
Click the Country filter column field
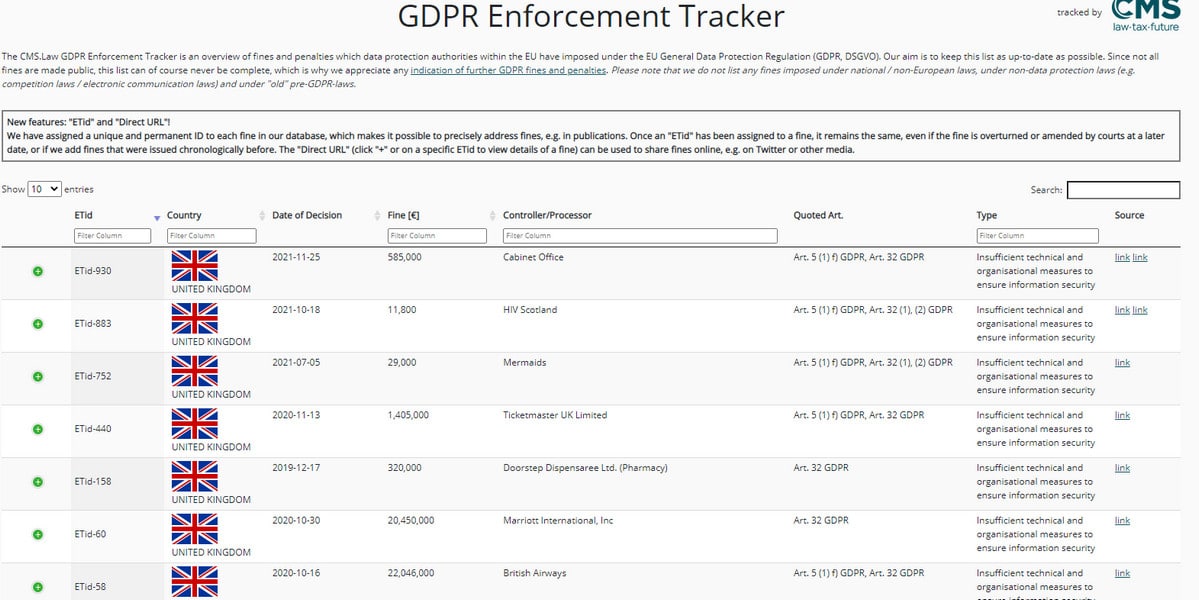click(x=212, y=235)
